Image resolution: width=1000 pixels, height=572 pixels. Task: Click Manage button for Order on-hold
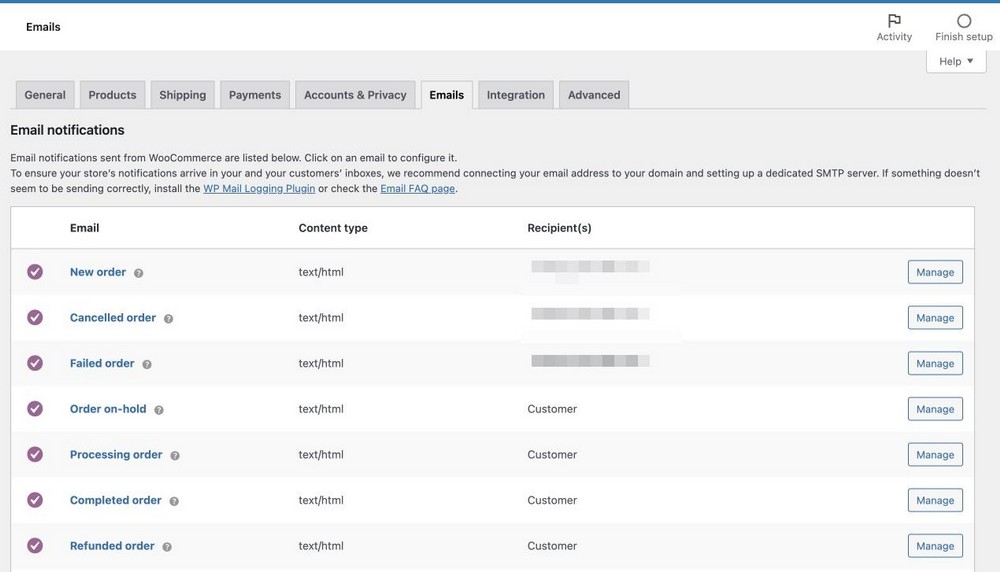coord(935,409)
